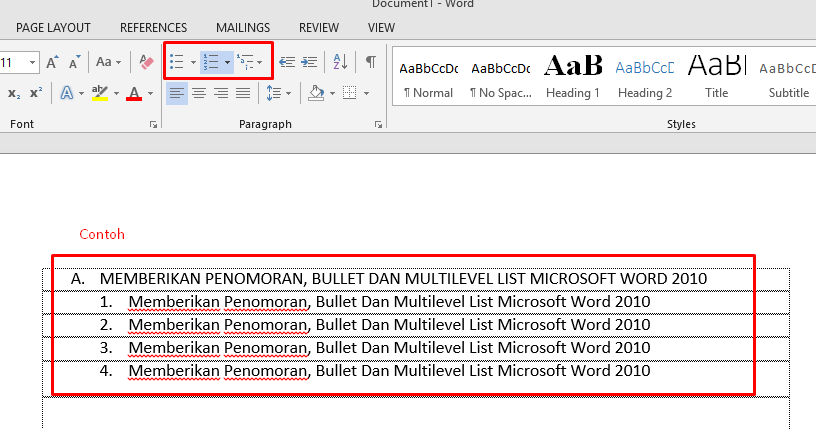Apply the Heading 2 style
Image resolution: width=816 pixels, height=429 pixels.
click(x=645, y=77)
